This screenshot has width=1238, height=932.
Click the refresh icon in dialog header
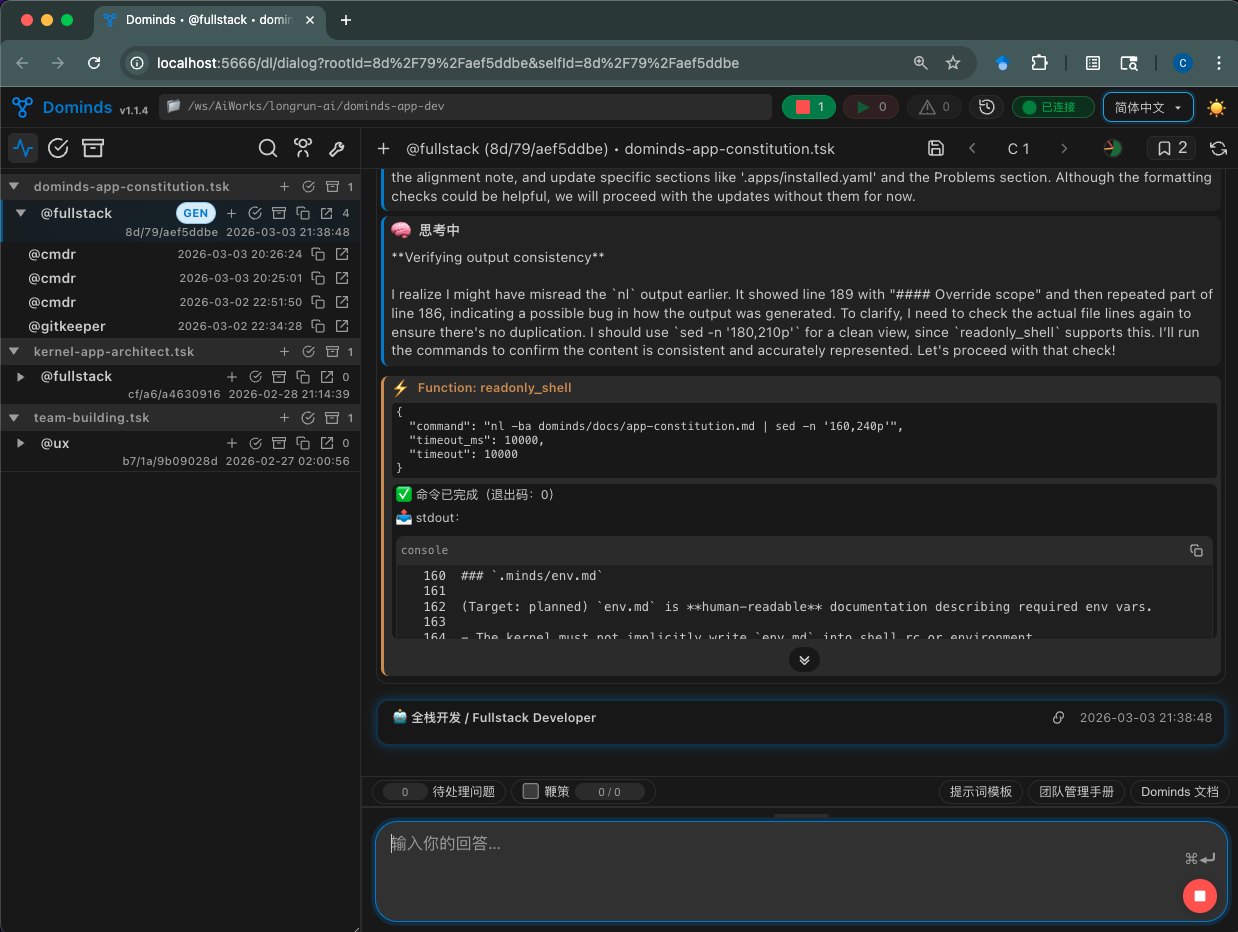(1218, 148)
